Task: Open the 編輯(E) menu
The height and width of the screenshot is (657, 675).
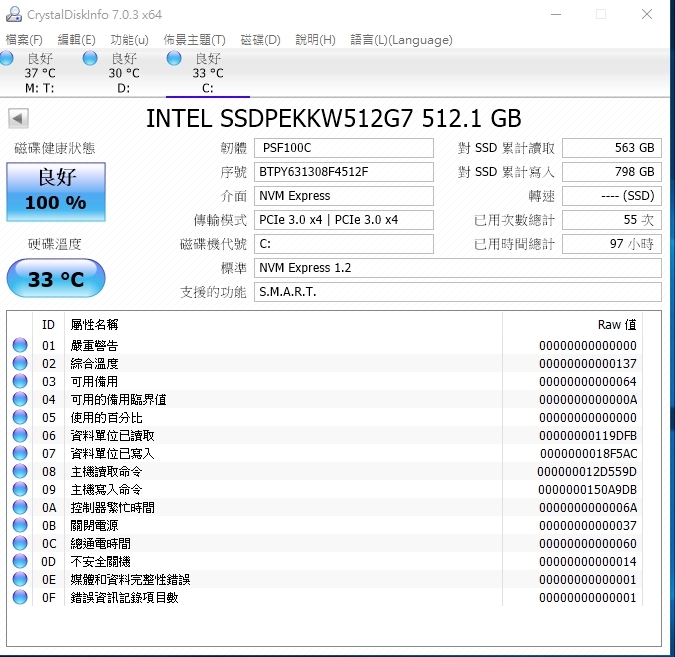Action: 77,40
